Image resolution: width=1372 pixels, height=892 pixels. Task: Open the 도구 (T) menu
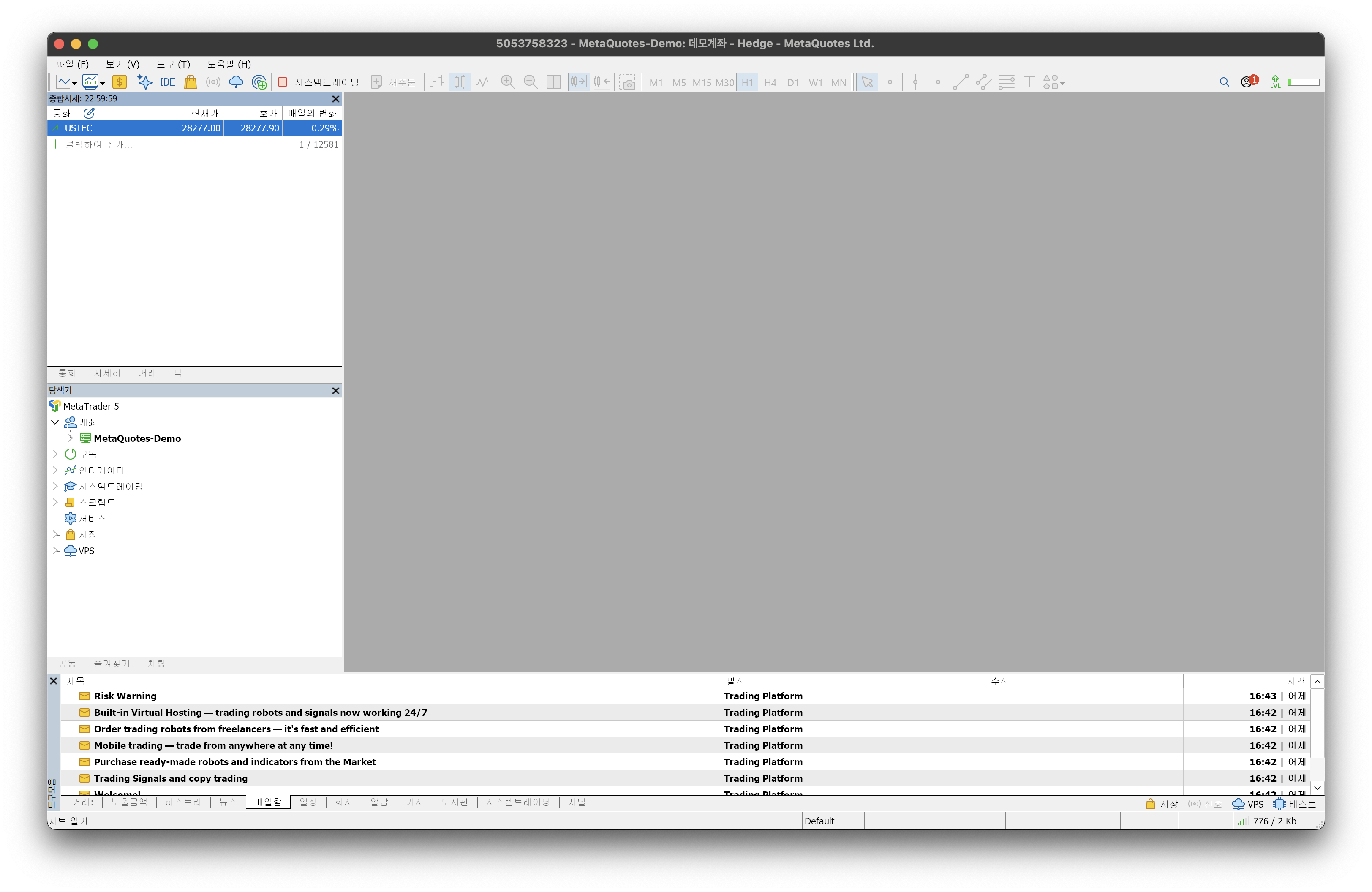(x=173, y=64)
